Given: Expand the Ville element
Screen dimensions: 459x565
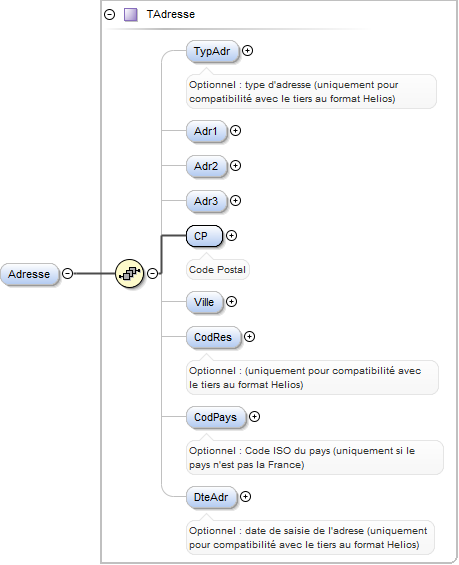Looking at the screenshot, I should point(231,302).
